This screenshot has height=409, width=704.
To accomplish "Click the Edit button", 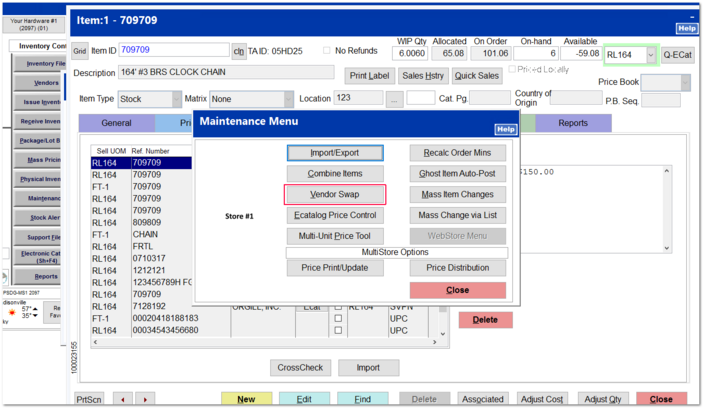I will pos(304,399).
